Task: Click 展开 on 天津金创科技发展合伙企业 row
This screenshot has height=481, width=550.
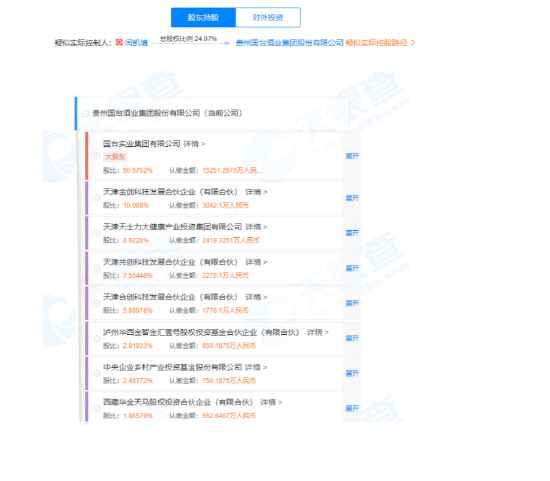Action: 352,198
